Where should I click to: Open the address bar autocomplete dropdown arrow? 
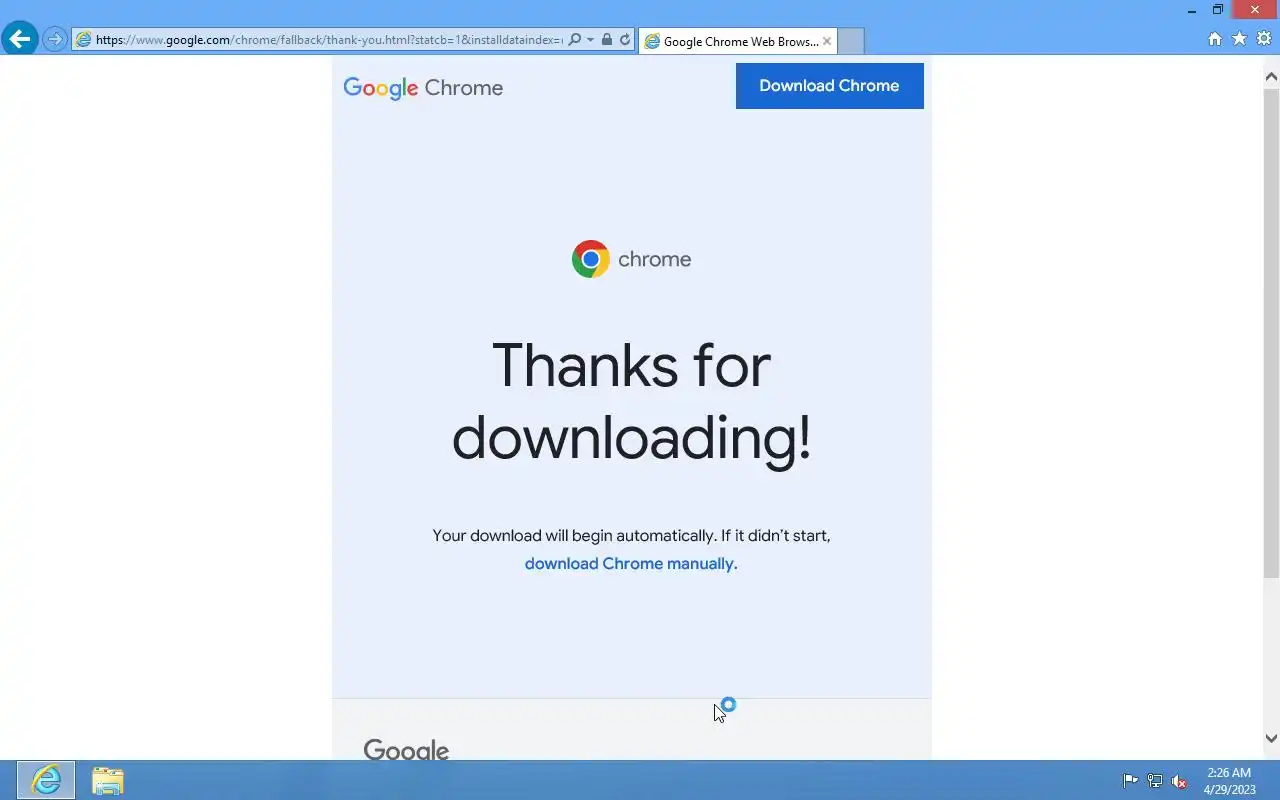(590, 40)
